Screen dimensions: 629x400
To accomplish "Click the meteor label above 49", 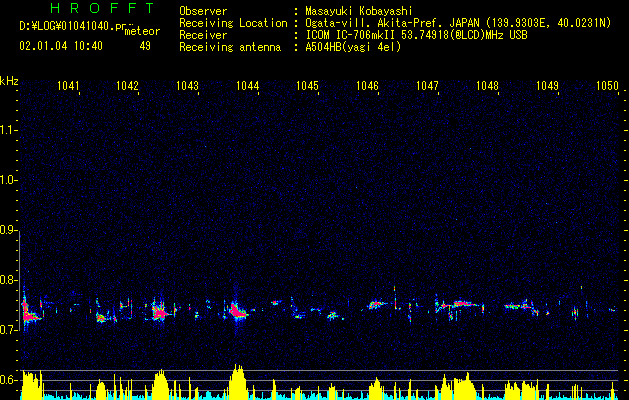I will pyautogui.click(x=142, y=31).
